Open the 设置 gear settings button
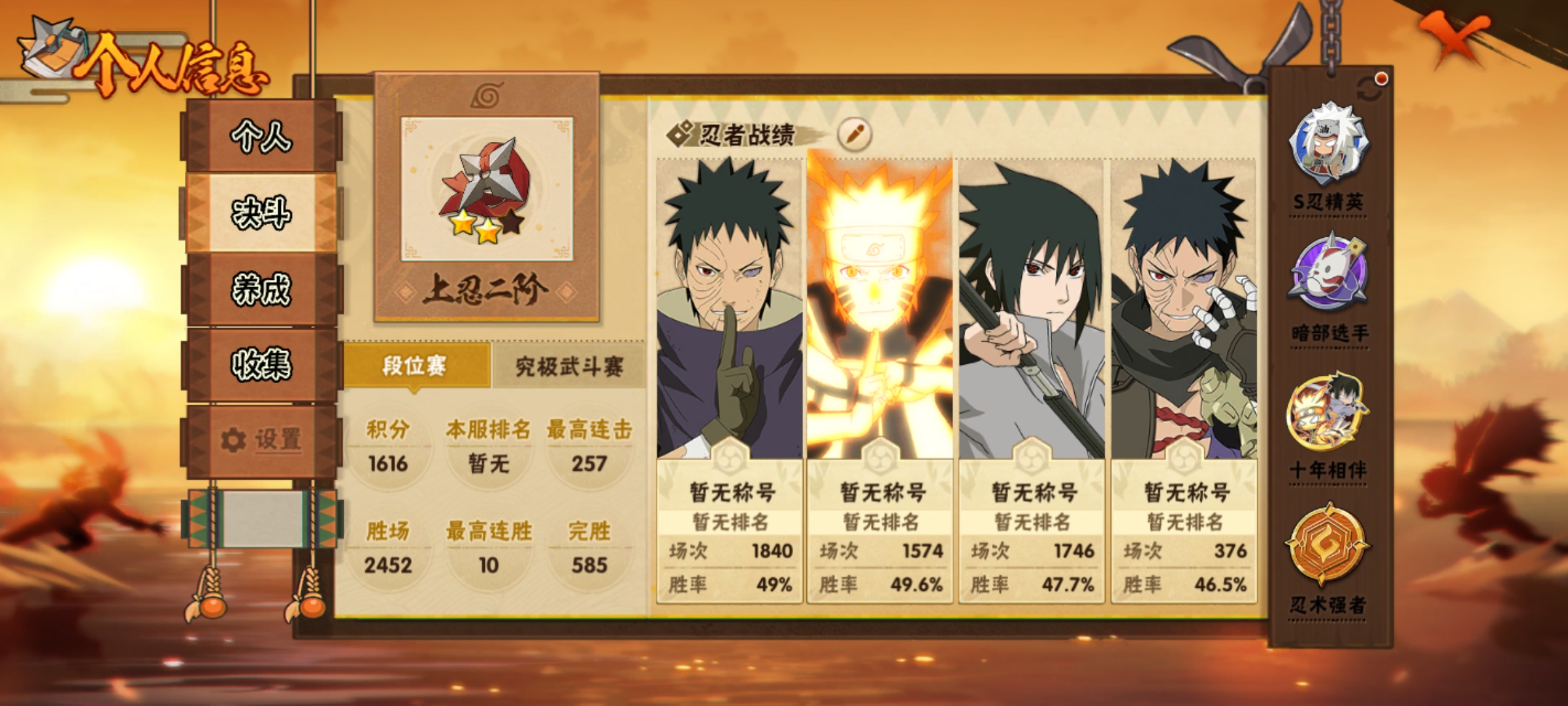 pos(261,440)
